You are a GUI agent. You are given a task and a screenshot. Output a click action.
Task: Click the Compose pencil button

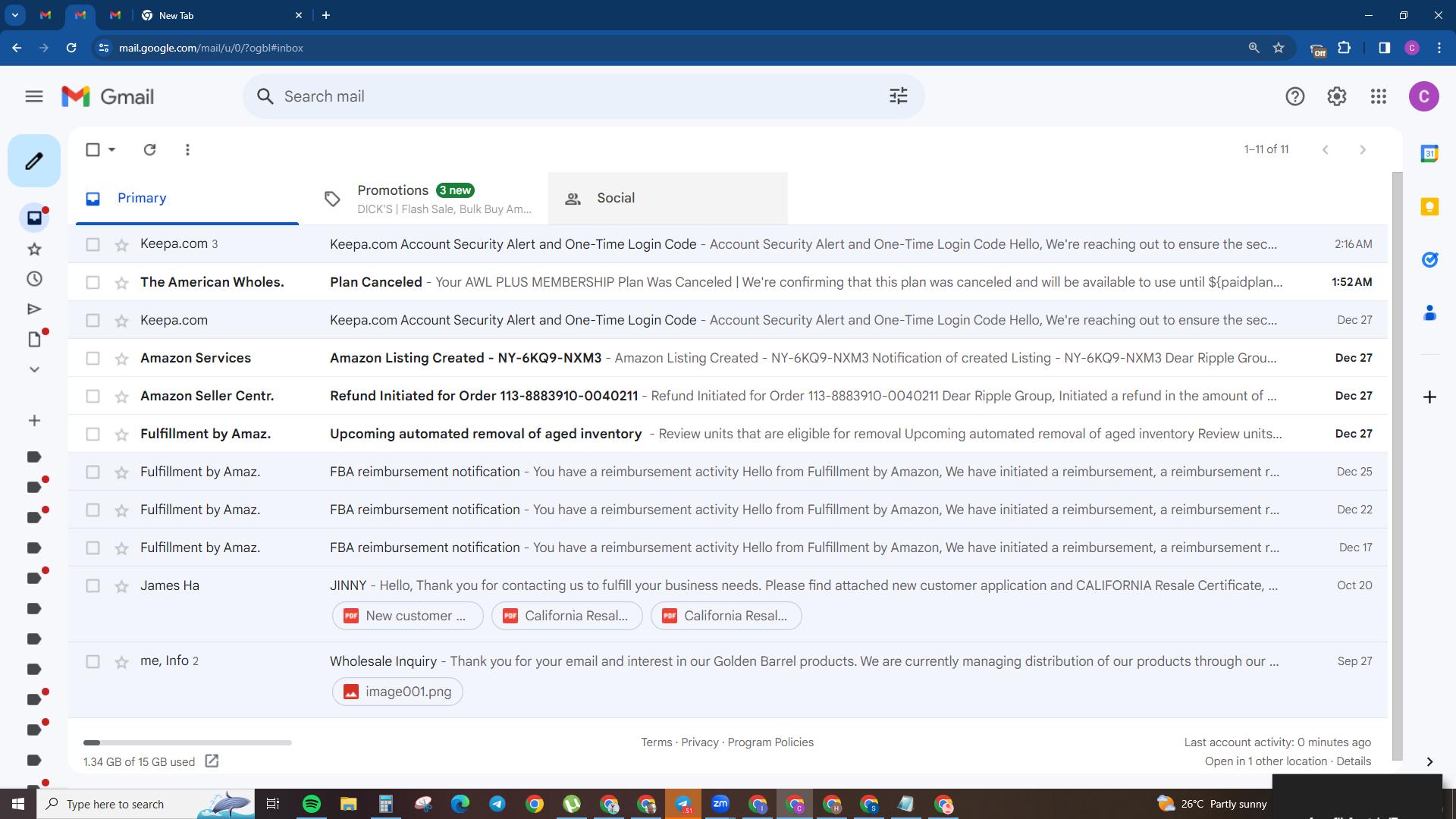[x=34, y=161]
